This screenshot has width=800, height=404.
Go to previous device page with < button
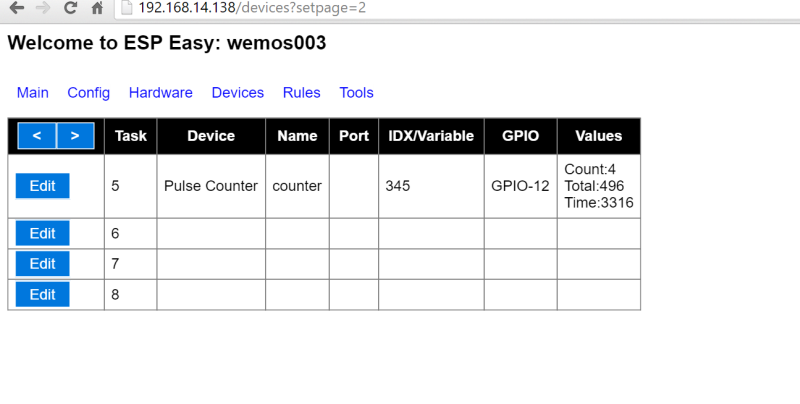37,136
